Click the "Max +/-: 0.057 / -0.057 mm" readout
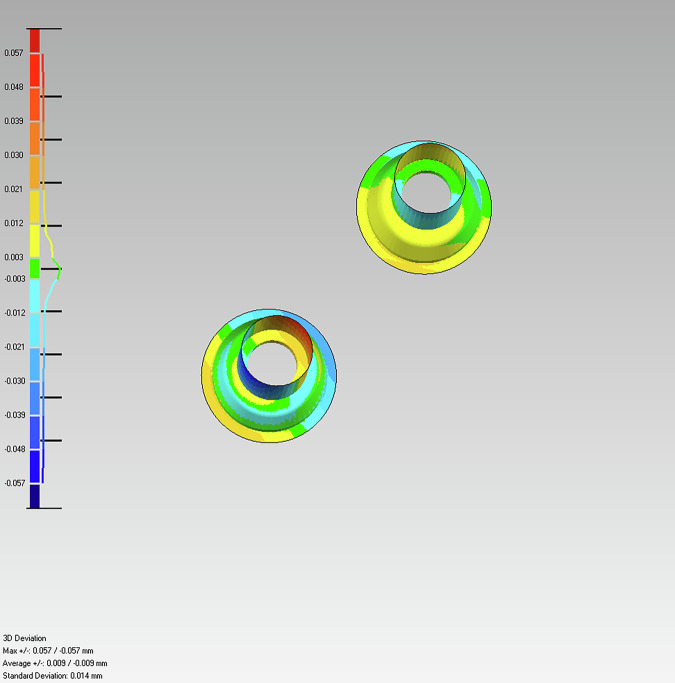The width and height of the screenshot is (675, 683). click(x=48, y=651)
